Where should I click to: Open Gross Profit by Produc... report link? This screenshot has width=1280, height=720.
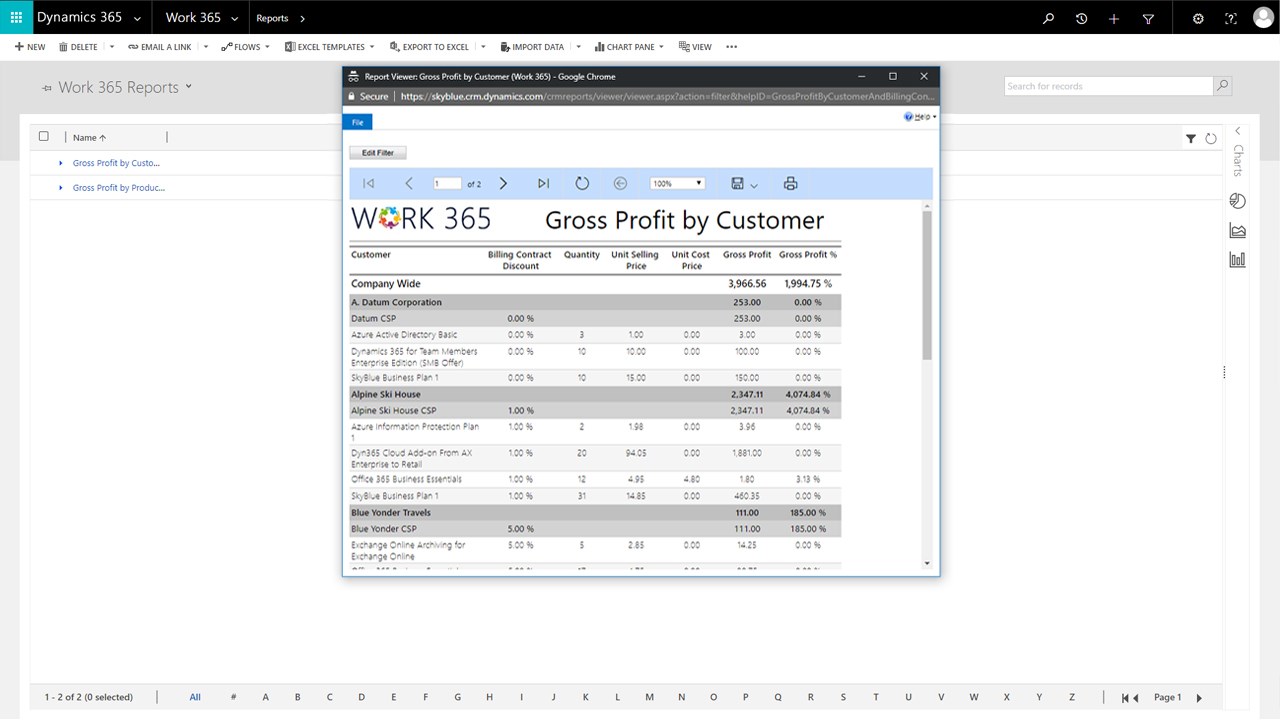(119, 188)
